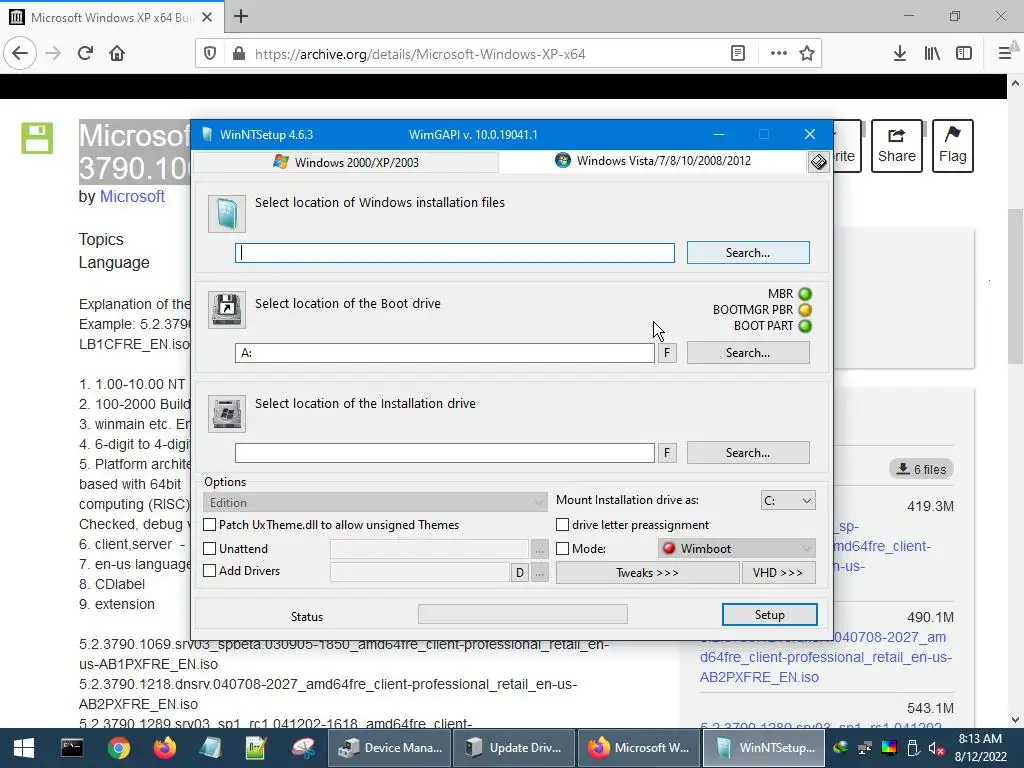Image resolution: width=1024 pixels, height=768 pixels.
Task: Enable drive letter preassignment checkbox
Action: point(562,524)
